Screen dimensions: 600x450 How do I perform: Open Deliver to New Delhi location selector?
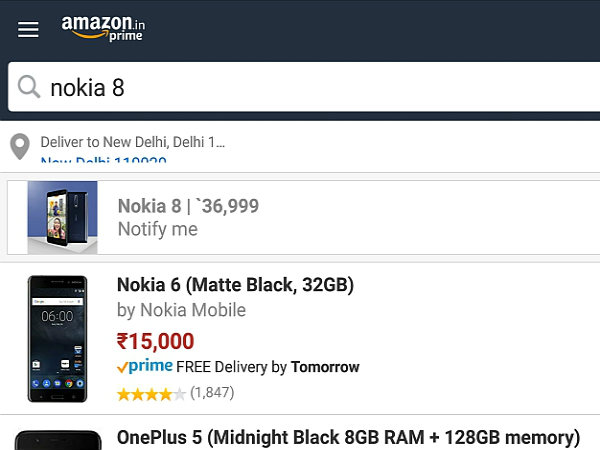coord(132,142)
